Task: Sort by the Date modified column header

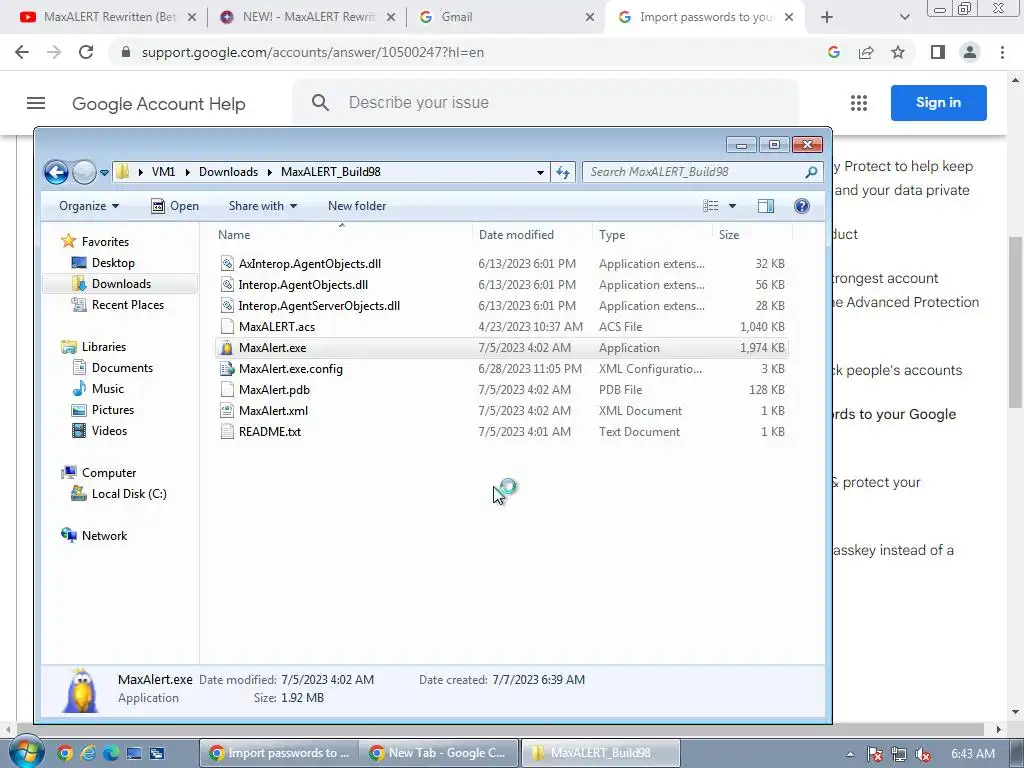Action: point(532,235)
